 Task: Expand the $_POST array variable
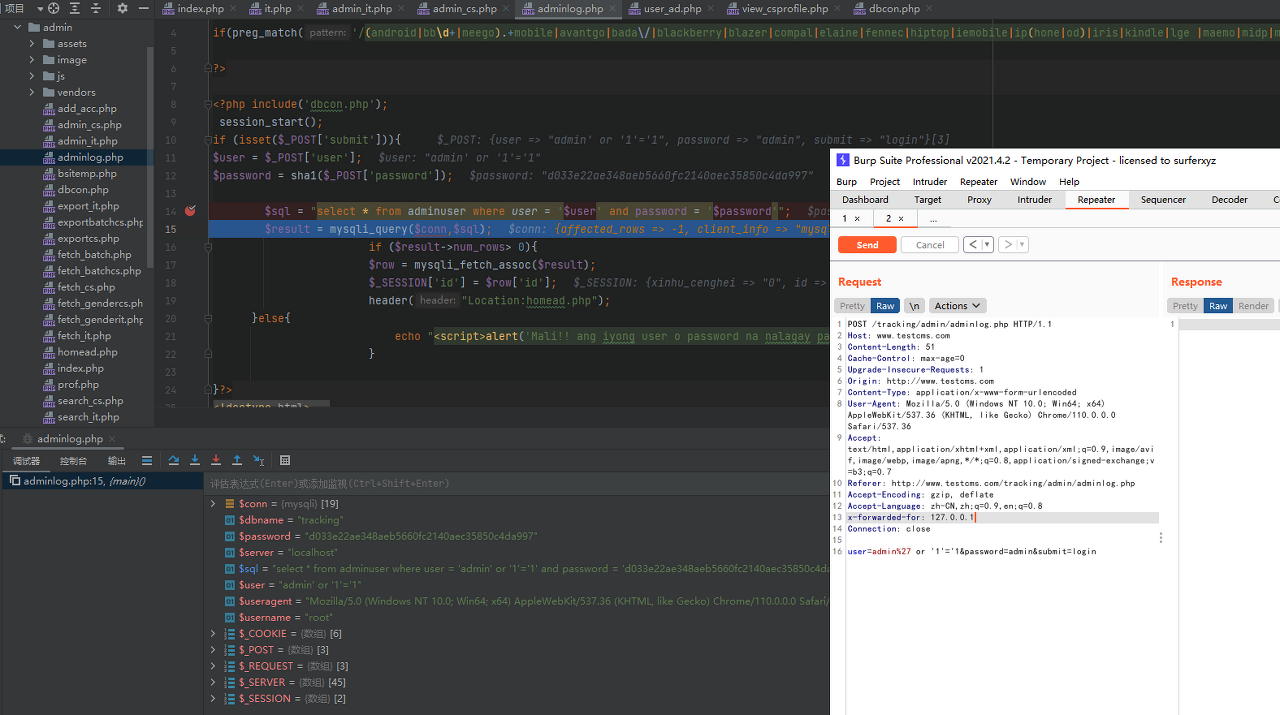coord(213,650)
